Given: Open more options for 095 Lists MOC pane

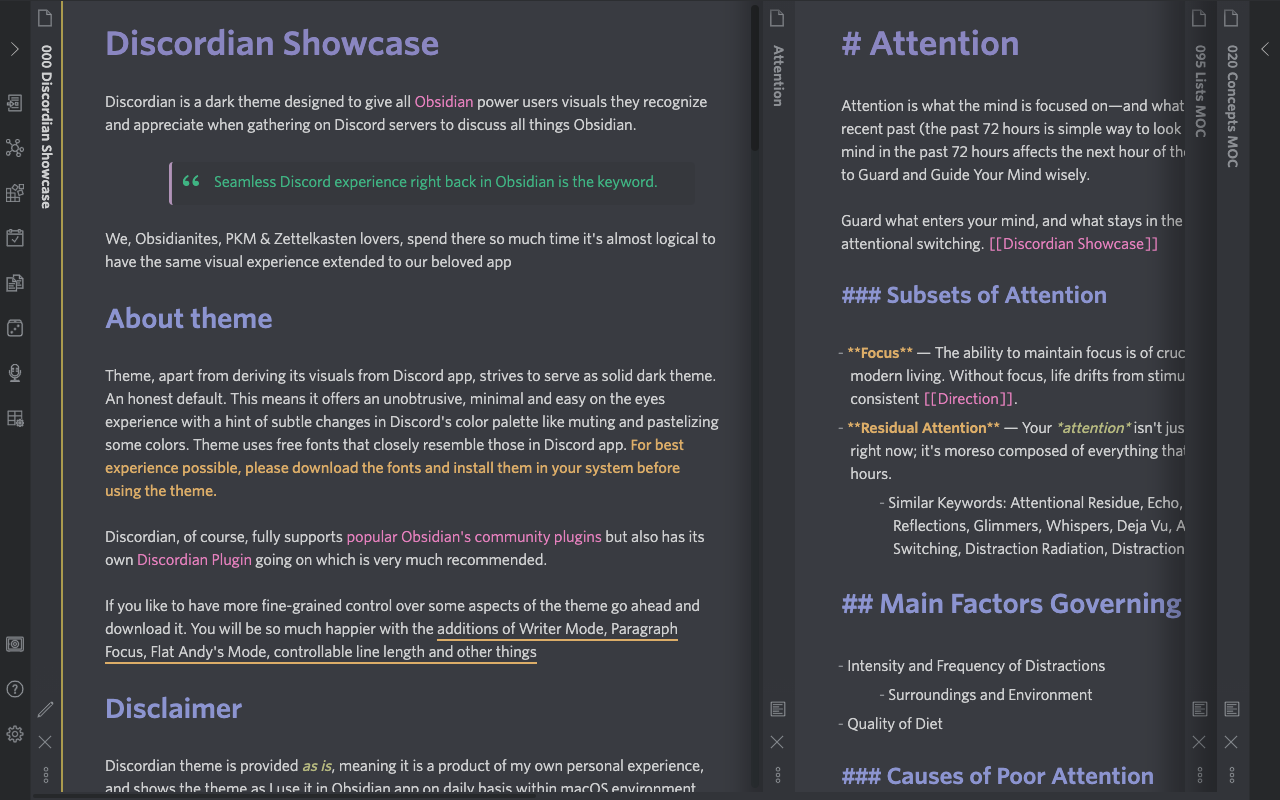Looking at the screenshot, I should (x=1200, y=775).
